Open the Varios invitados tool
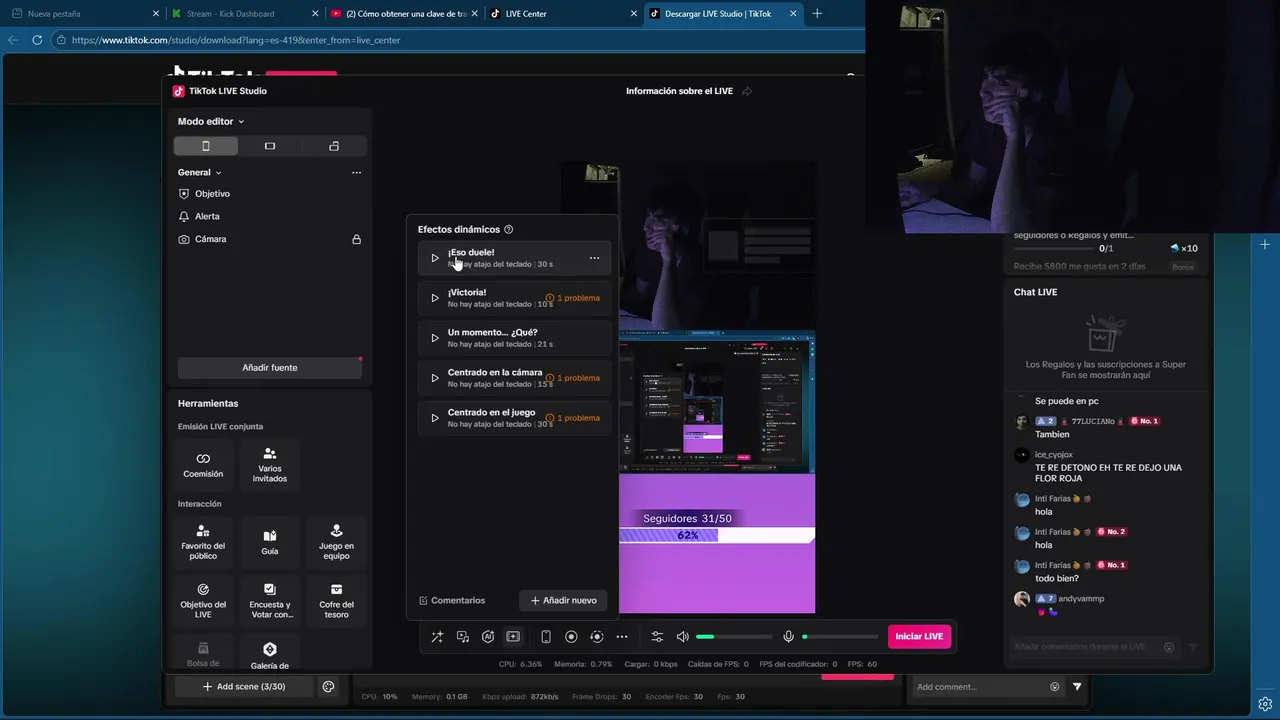Image resolution: width=1280 pixels, height=720 pixels. pyautogui.click(x=270, y=465)
